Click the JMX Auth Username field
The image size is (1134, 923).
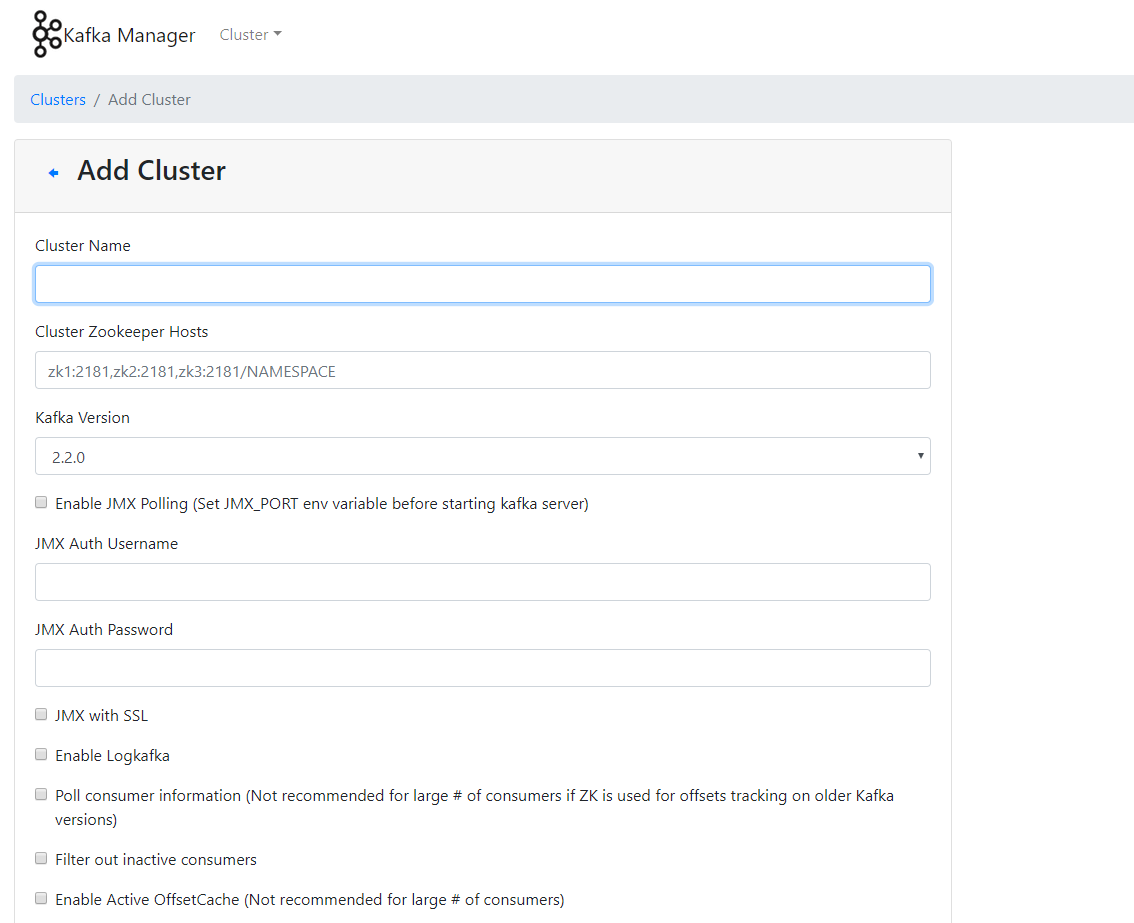point(482,582)
